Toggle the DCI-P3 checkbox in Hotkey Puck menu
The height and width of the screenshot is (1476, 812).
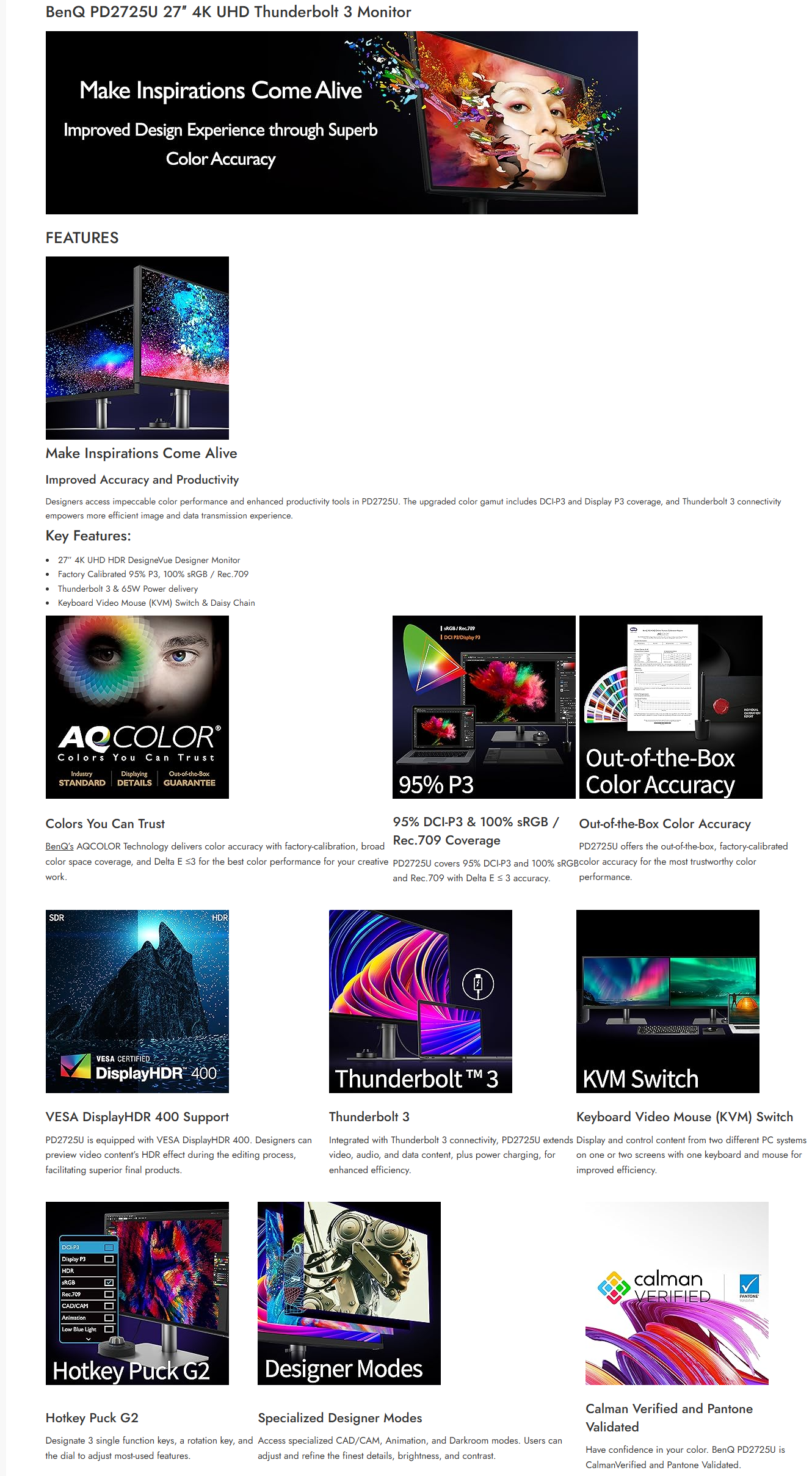point(109,1247)
